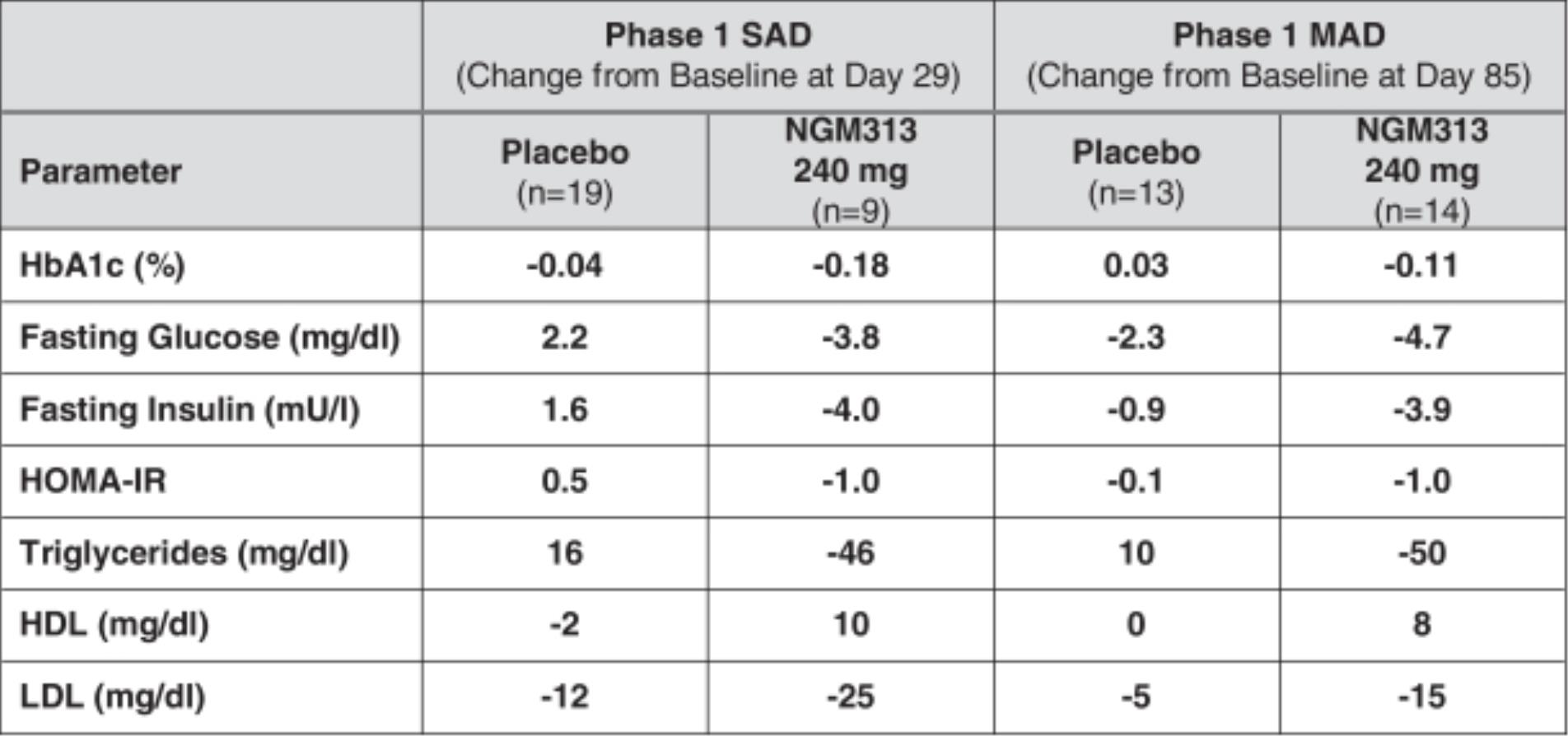Select the LDL (mg/dl) row label

coord(112,696)
